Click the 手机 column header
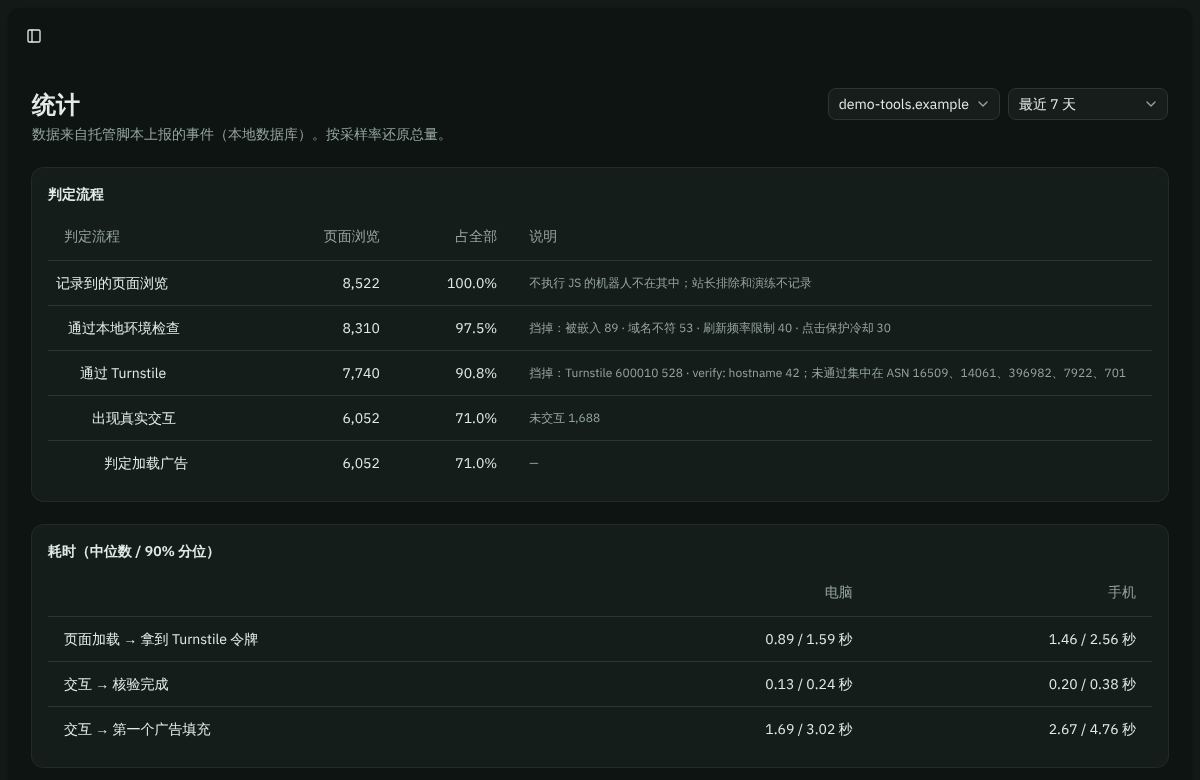 click(x=1122, y=592)
